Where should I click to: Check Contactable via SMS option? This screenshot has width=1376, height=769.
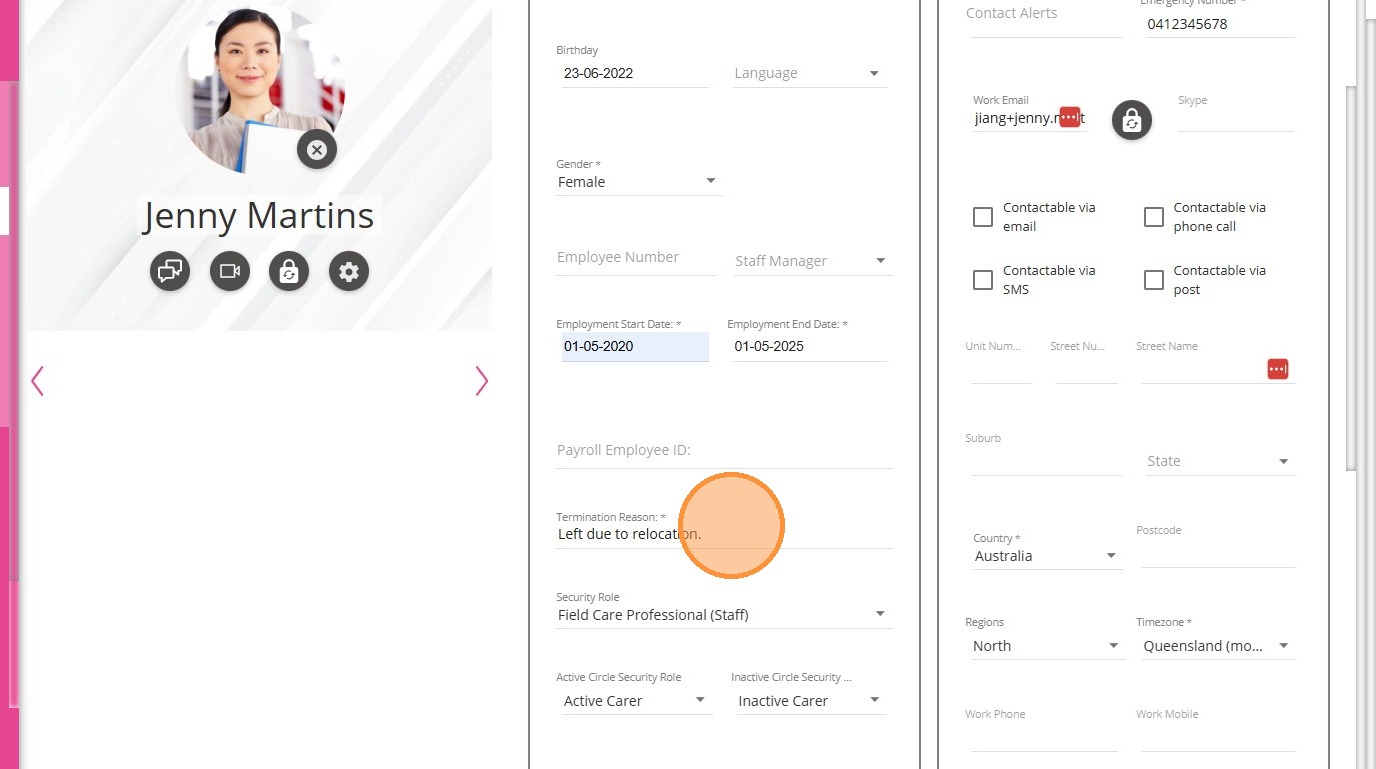(x=983, y=280)
